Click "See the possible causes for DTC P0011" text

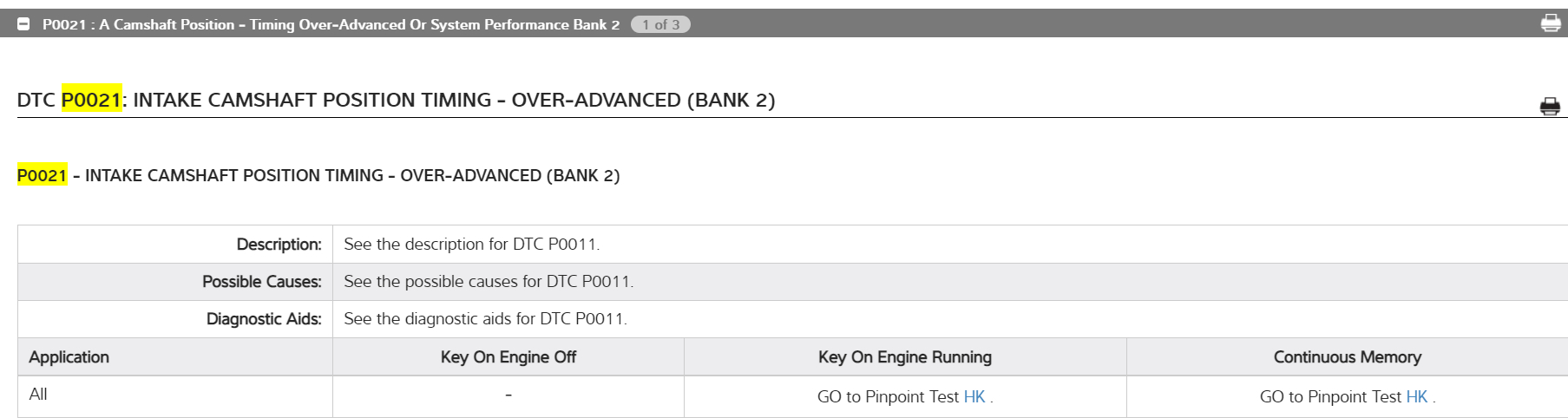(489, 282)
